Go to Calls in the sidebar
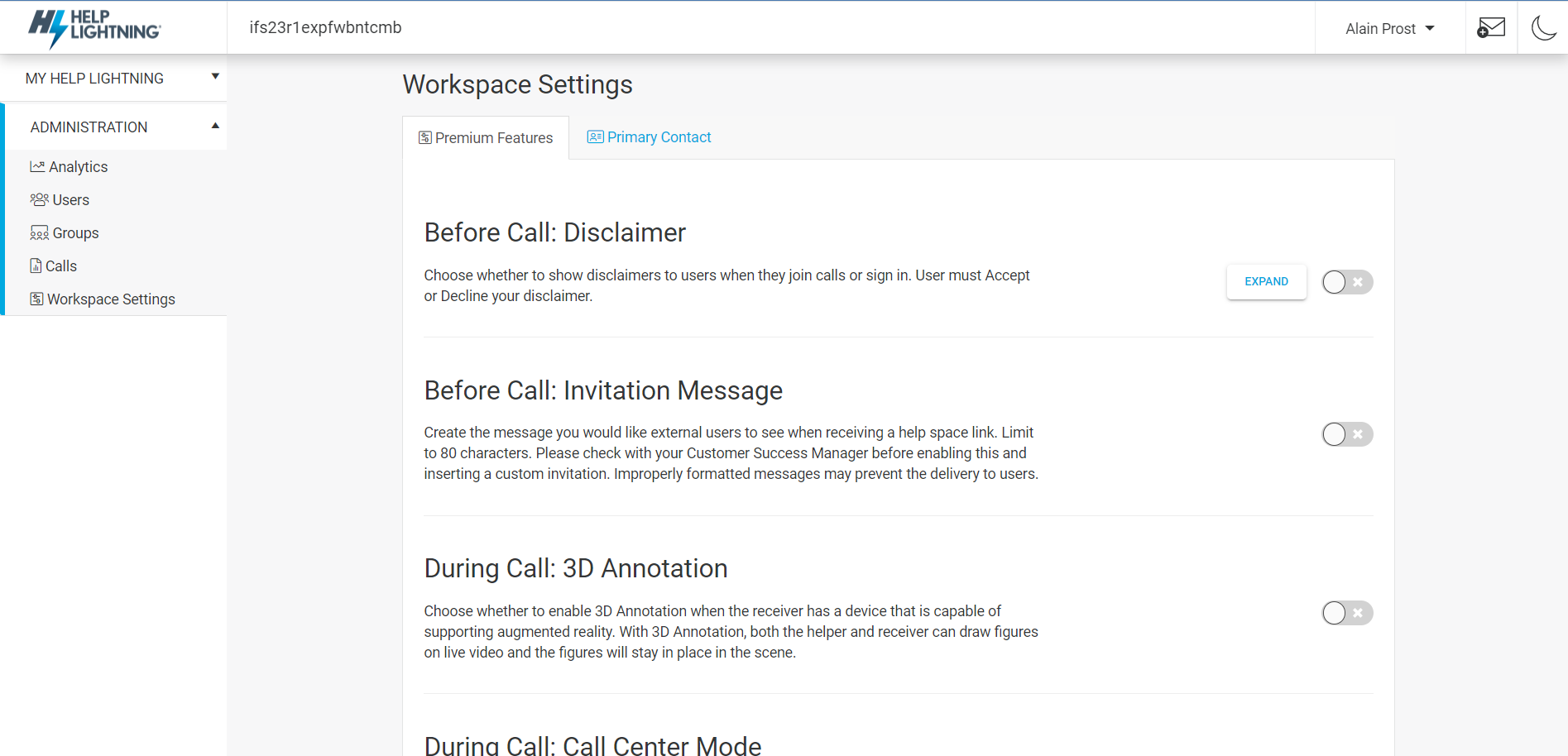Viewport: 1568px width, 756px height. point(61,266)
